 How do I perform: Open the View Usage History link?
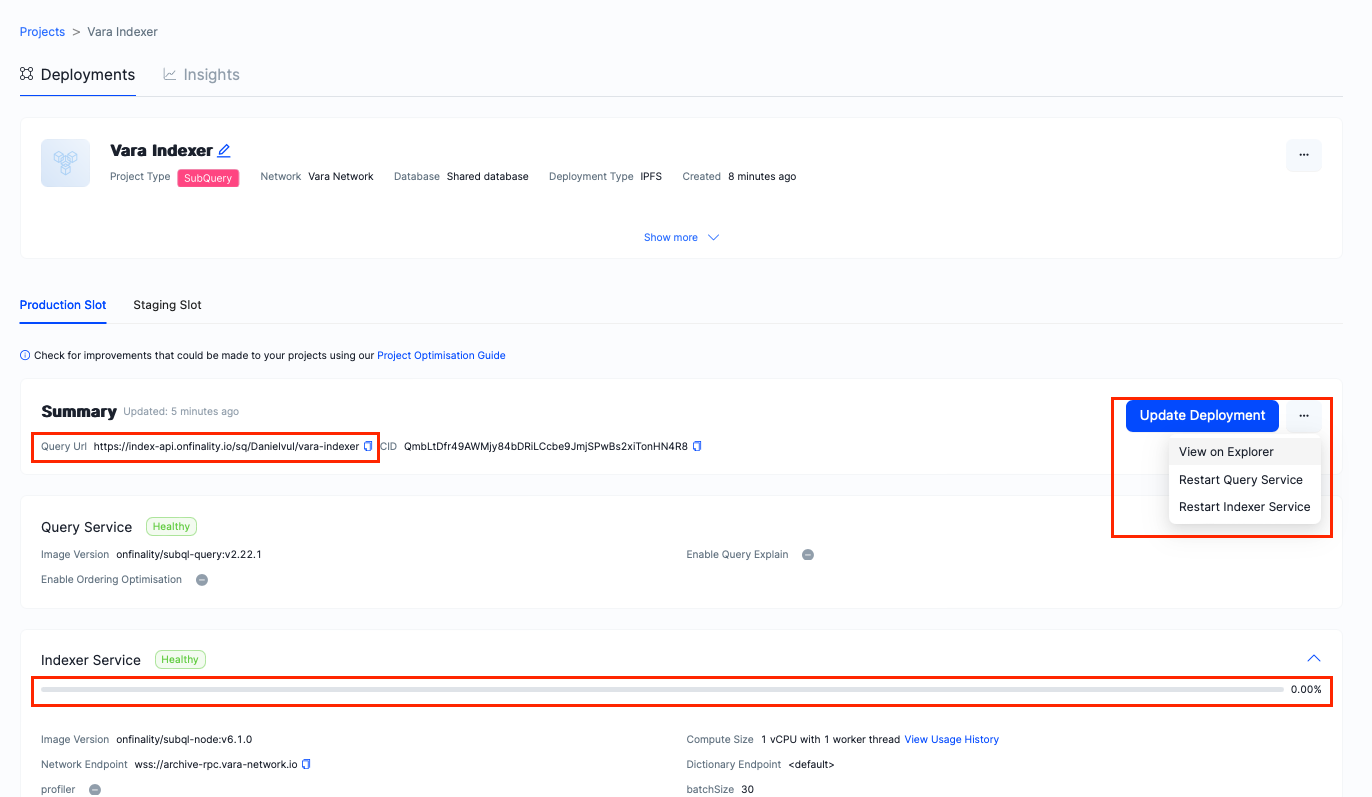[951, 739]
